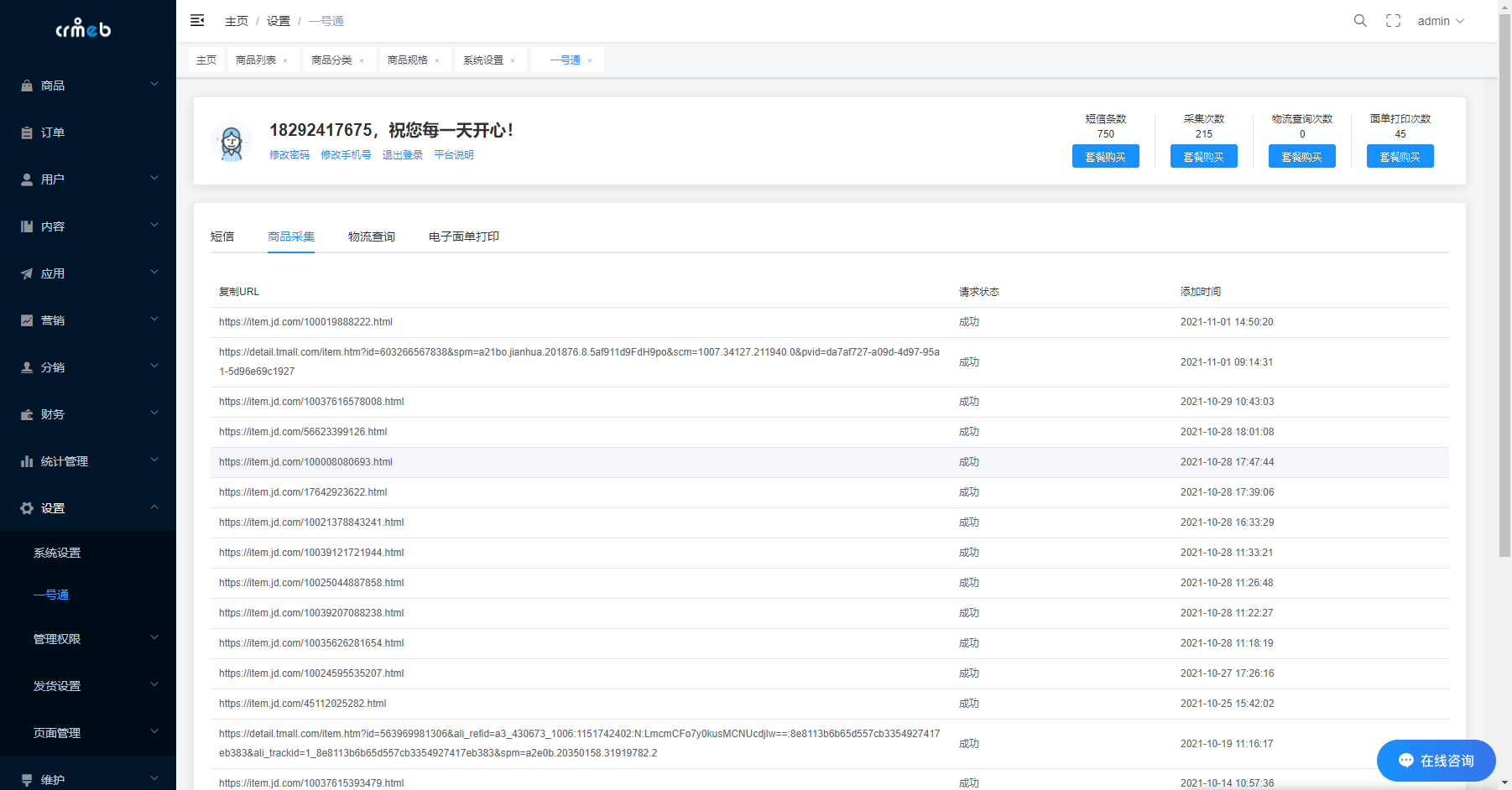The height and width of the screenshot is (790, 1512).
Task: Toggle fullscreen mode icon
Action: tap(1393, 20)
